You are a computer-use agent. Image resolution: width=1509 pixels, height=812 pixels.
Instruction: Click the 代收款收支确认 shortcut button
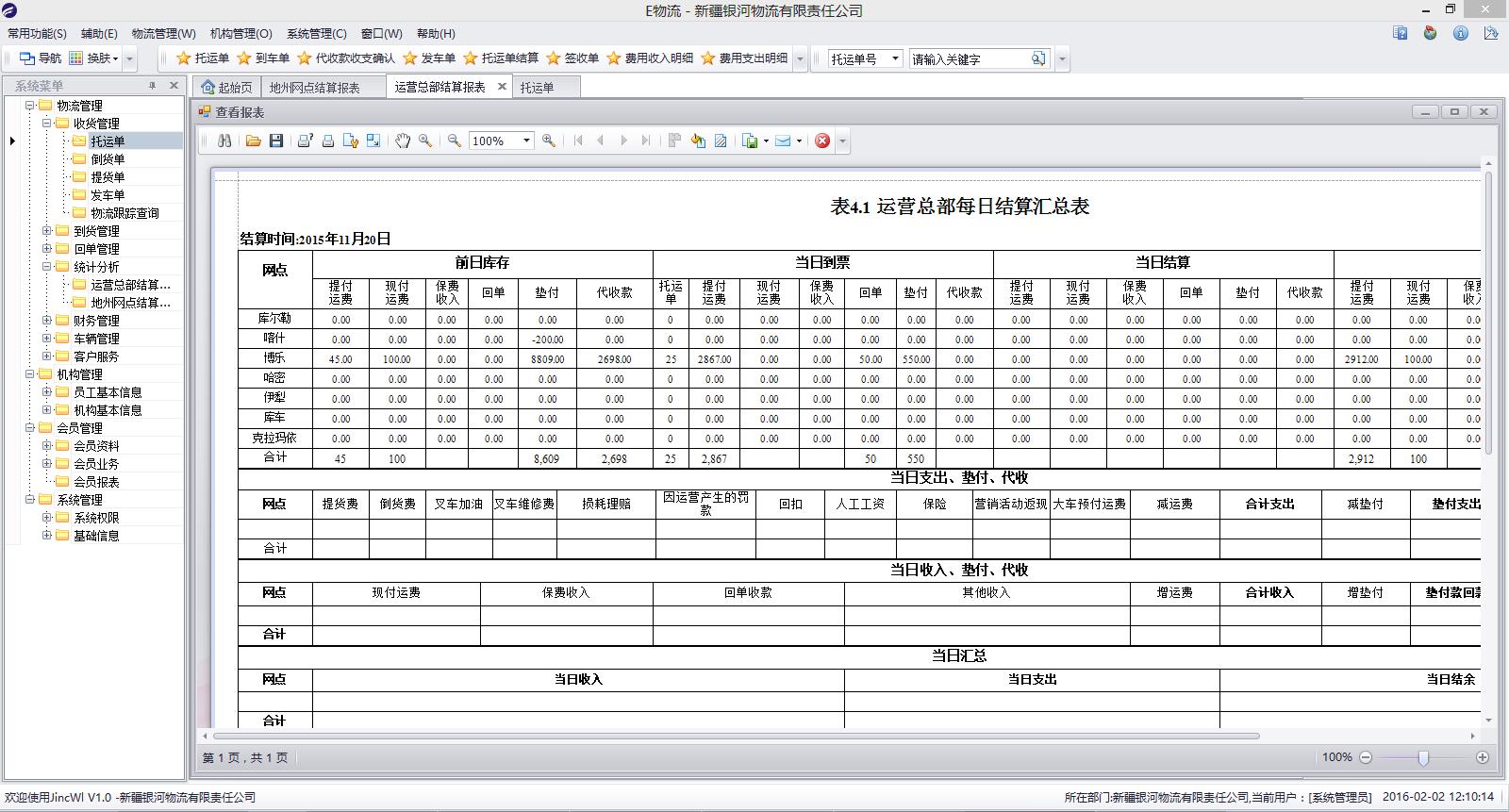(x=346, y=58)
